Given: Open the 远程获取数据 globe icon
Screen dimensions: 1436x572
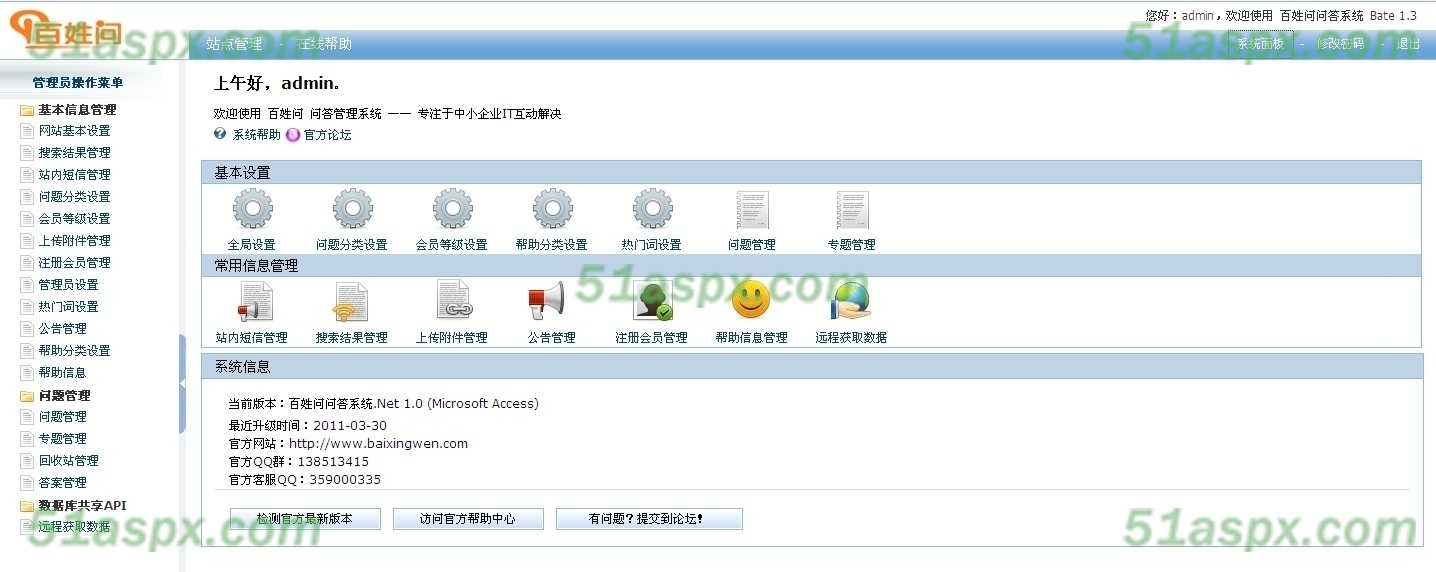Looking at the screenshot, I should [x=852, y=300].
